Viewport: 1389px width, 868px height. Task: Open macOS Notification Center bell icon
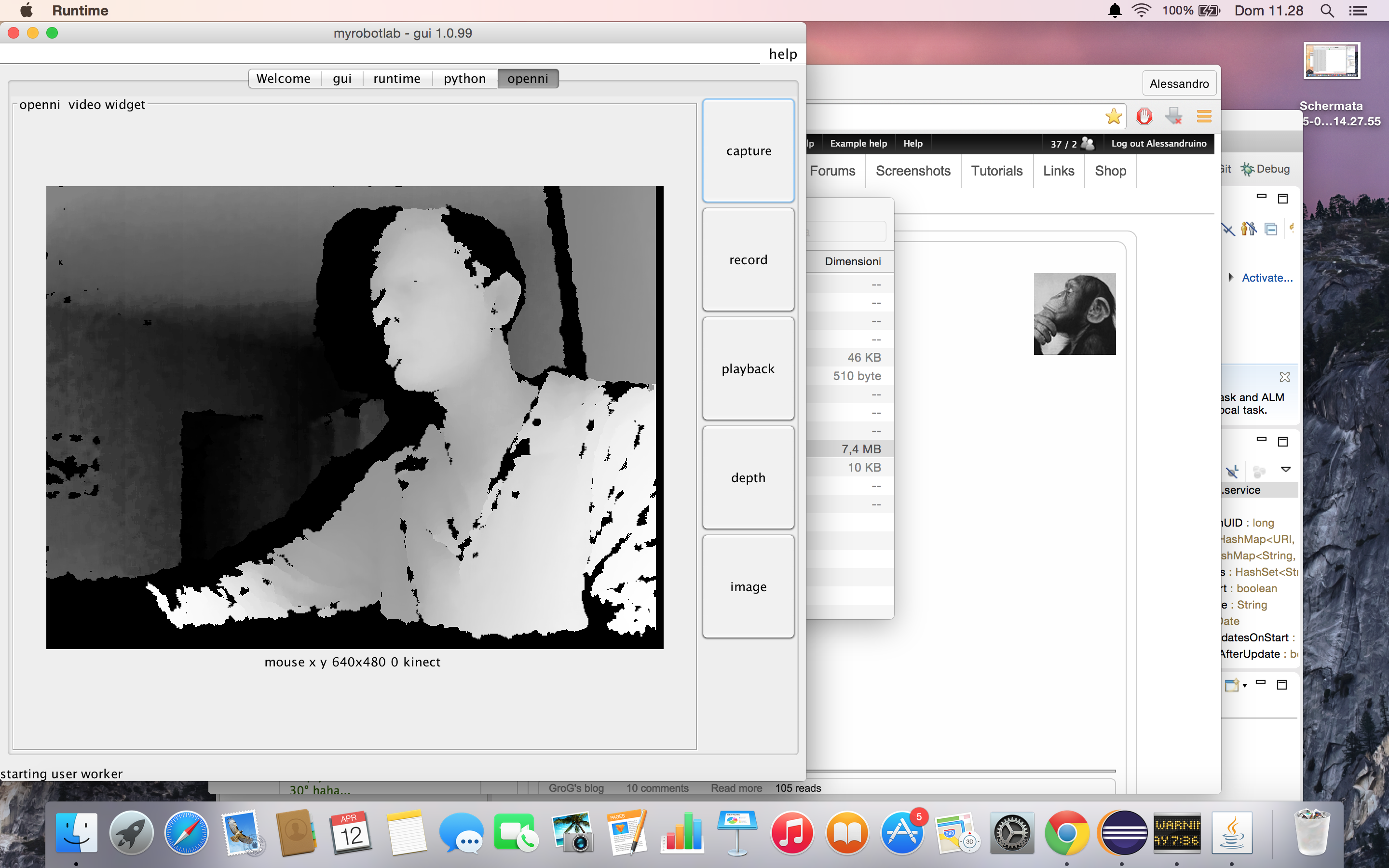(x=1115, y=10)
